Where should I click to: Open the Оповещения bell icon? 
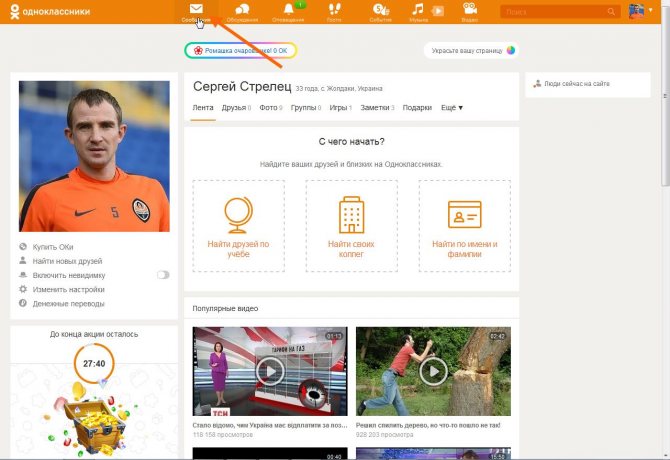click(288, 9)
